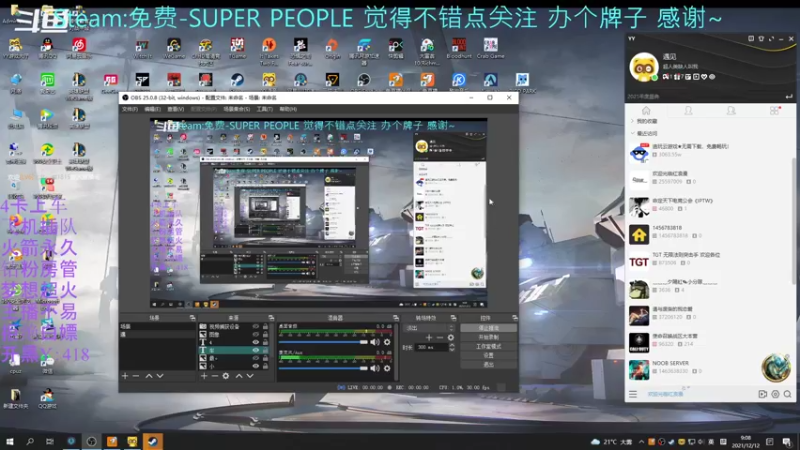Toggle visibility of highlighted text source
Image resolution: width=800 pixels, height=450 pixels.
pos(256,351)
